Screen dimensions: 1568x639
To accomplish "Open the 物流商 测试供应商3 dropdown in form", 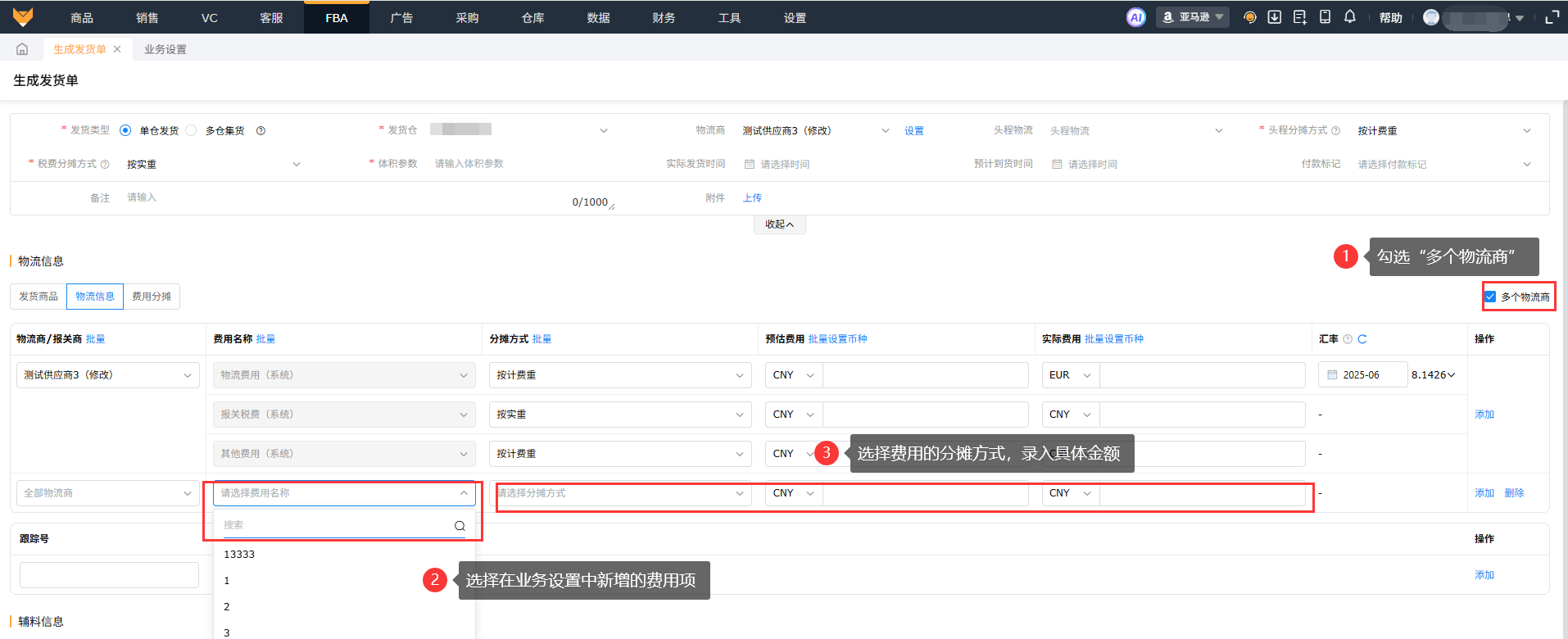I will point(816,130).
